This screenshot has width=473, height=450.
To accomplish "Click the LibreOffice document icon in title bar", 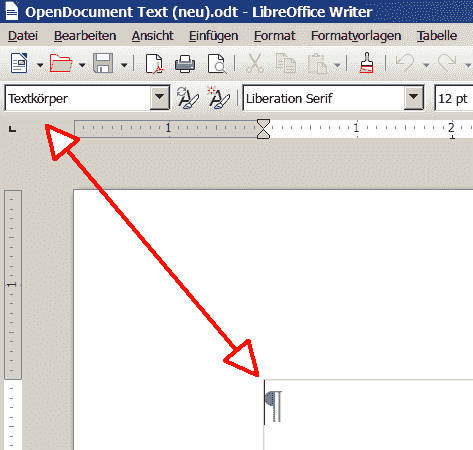I will click(x=12, y=11).
